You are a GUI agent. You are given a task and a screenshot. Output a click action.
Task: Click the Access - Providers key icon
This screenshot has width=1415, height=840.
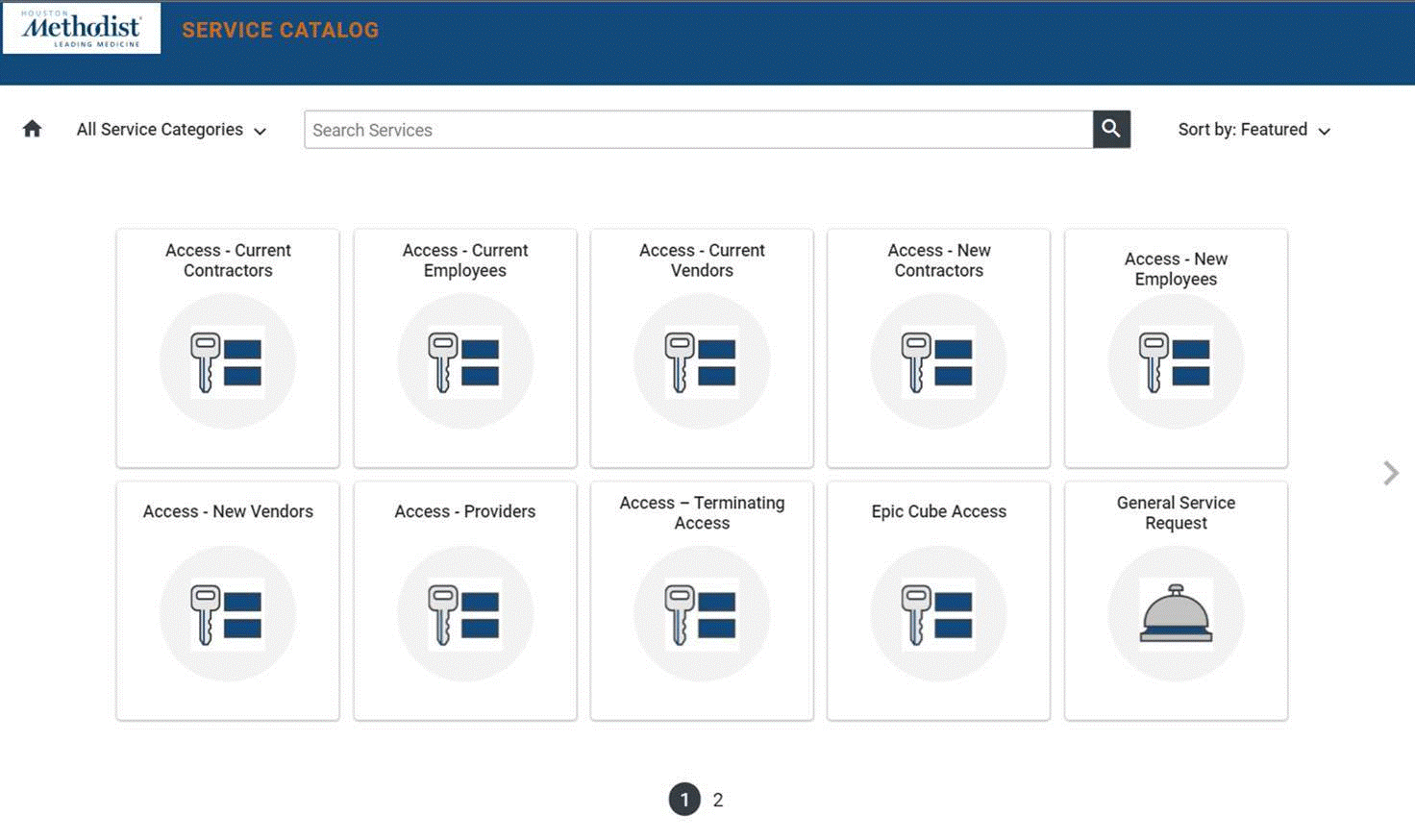[464, 614]
